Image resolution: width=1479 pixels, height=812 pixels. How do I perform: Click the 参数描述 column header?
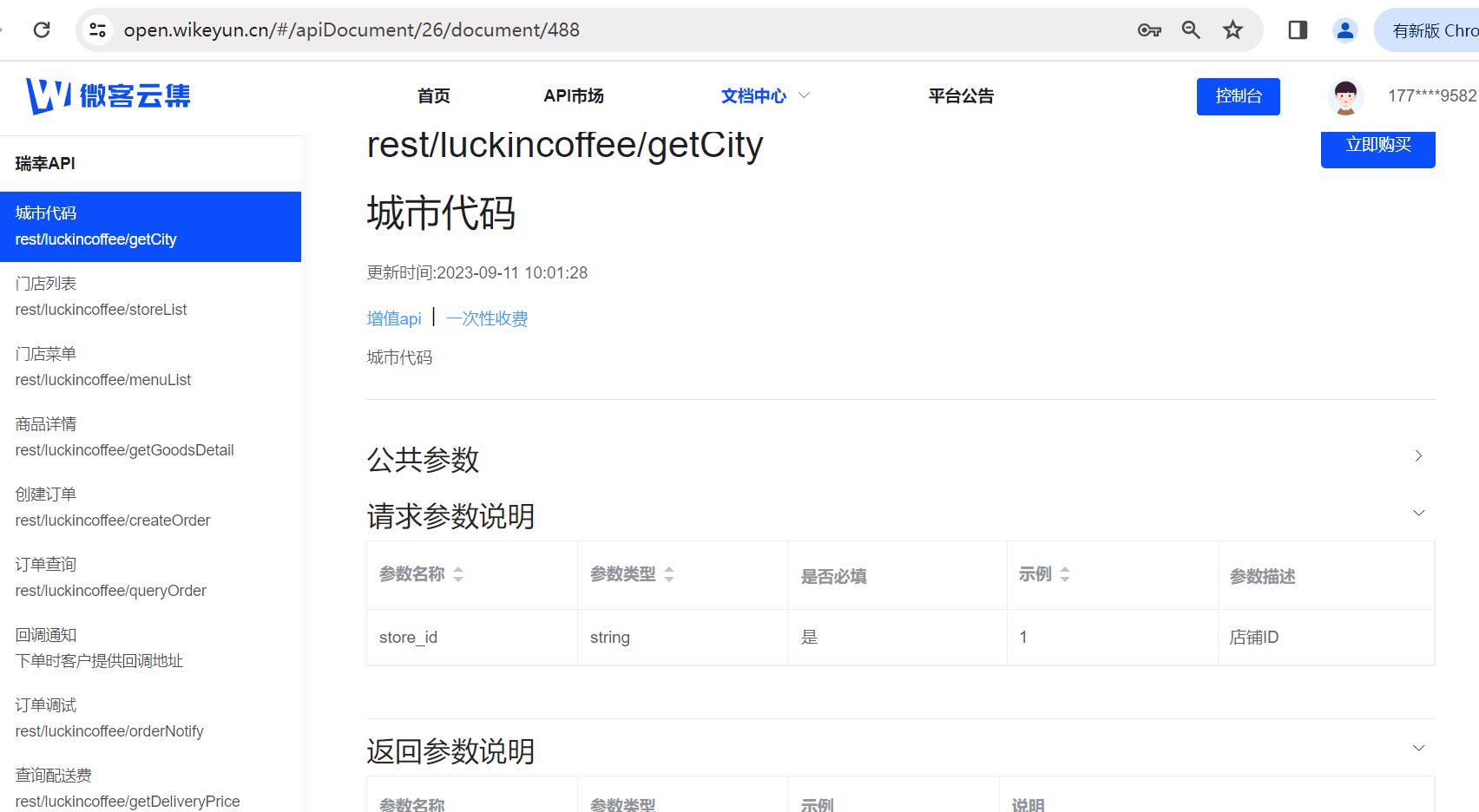1326,576
